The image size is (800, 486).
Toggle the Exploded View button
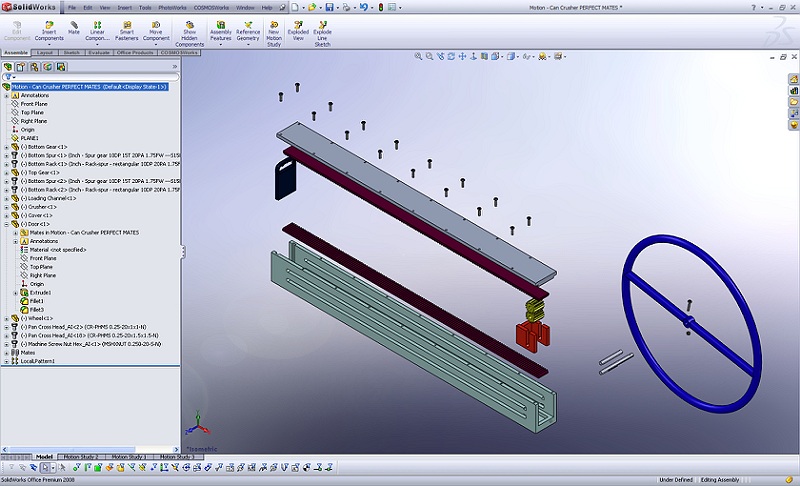pos(297,24)
